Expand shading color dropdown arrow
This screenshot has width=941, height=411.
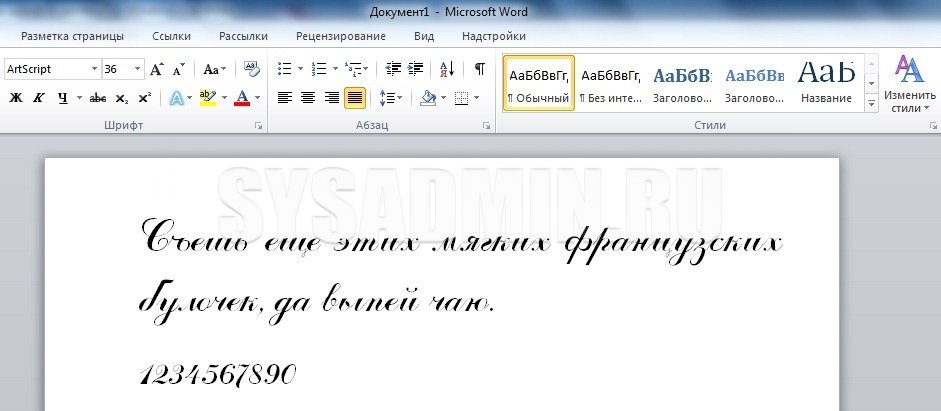pos(443,98)
